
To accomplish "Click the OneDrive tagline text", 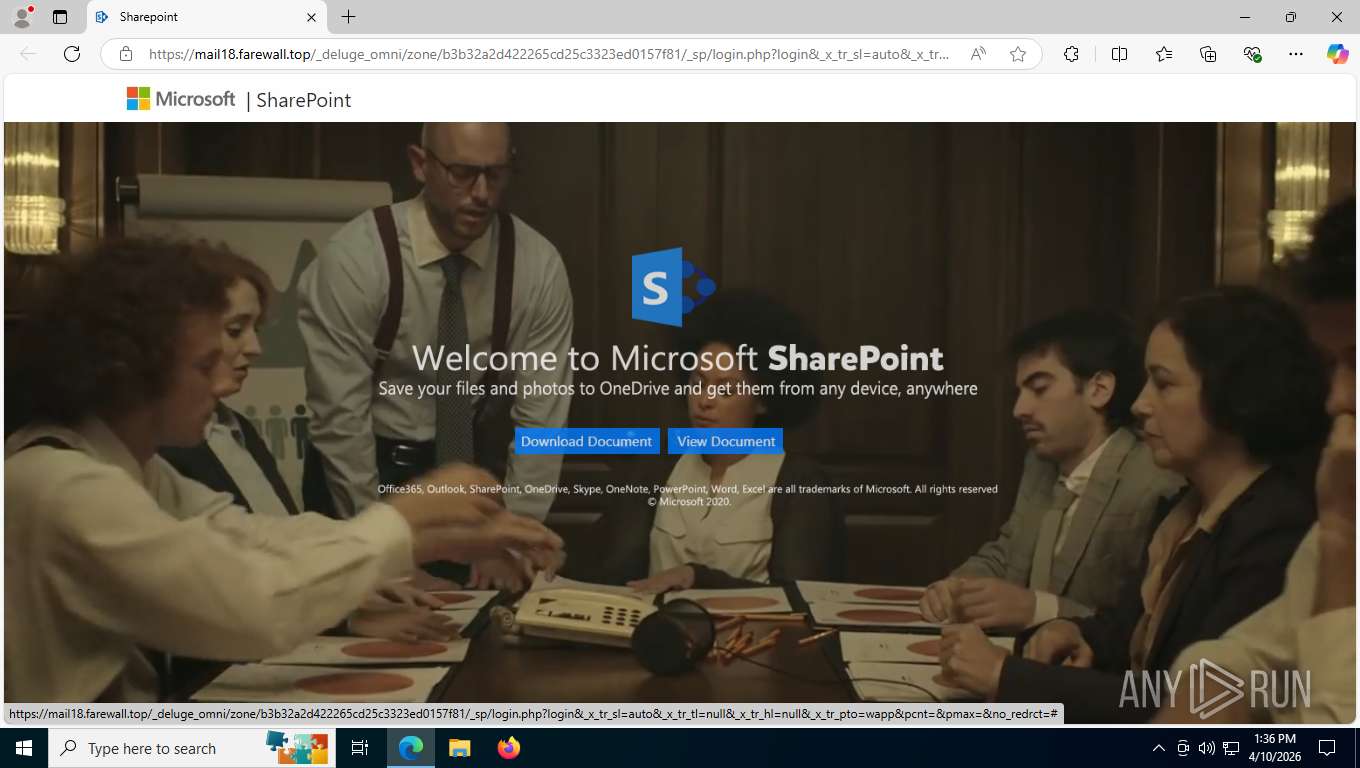I will pyautogui.click(x=678, y=388).
